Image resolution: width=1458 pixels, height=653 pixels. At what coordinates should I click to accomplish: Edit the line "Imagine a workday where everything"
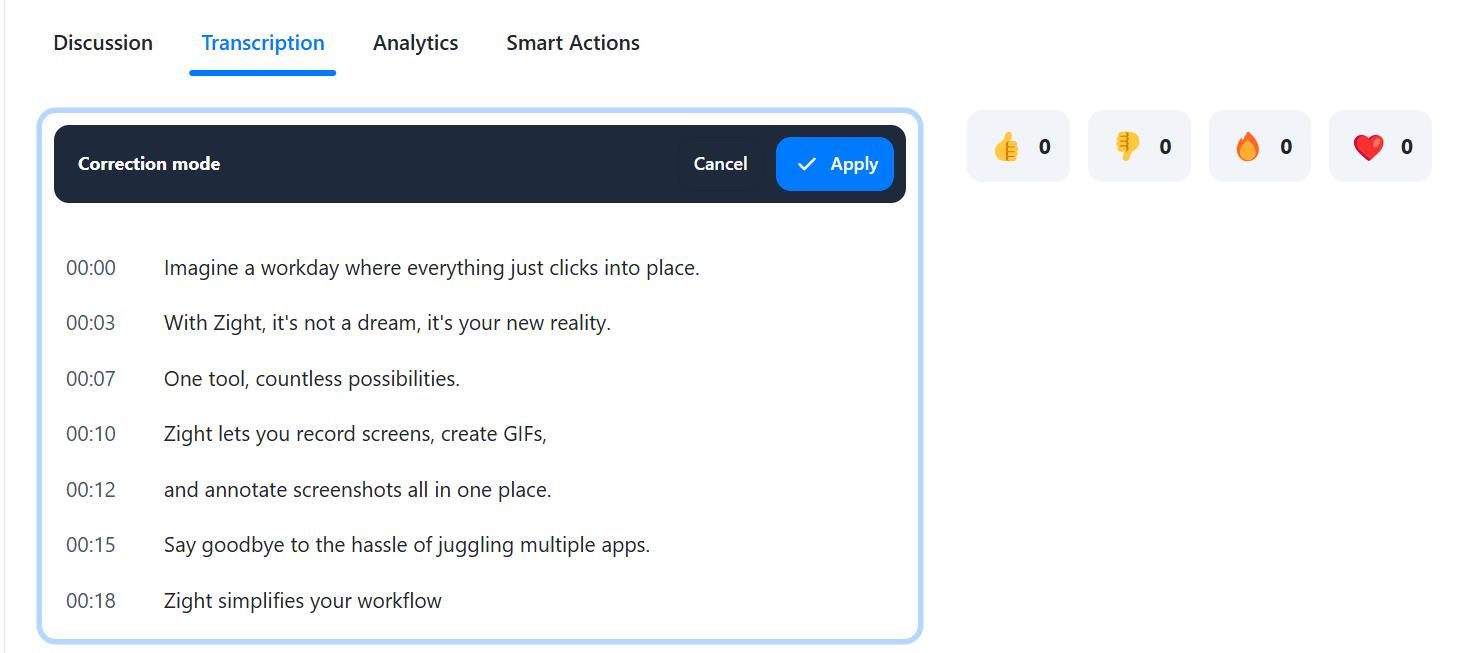[431, 268]
